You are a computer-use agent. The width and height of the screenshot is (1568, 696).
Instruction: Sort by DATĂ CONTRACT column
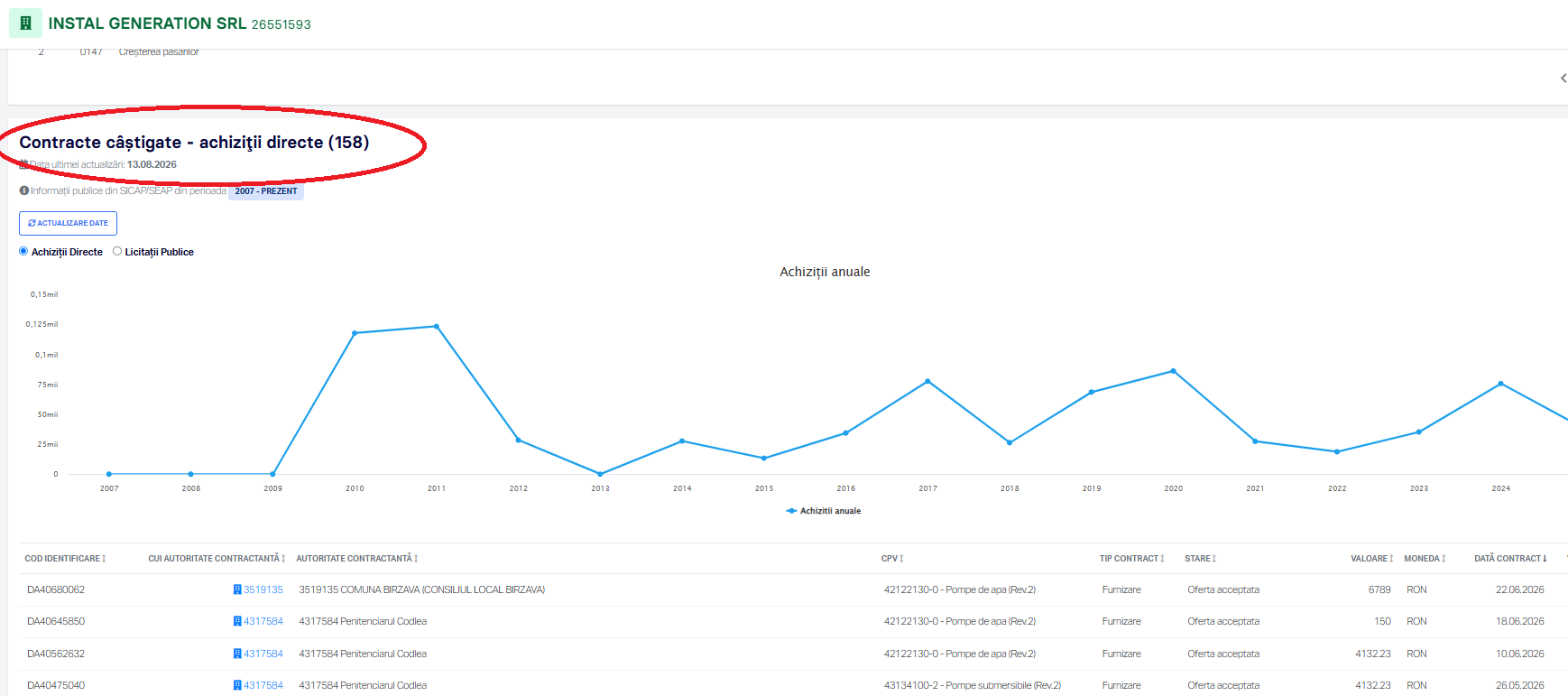1510,559
